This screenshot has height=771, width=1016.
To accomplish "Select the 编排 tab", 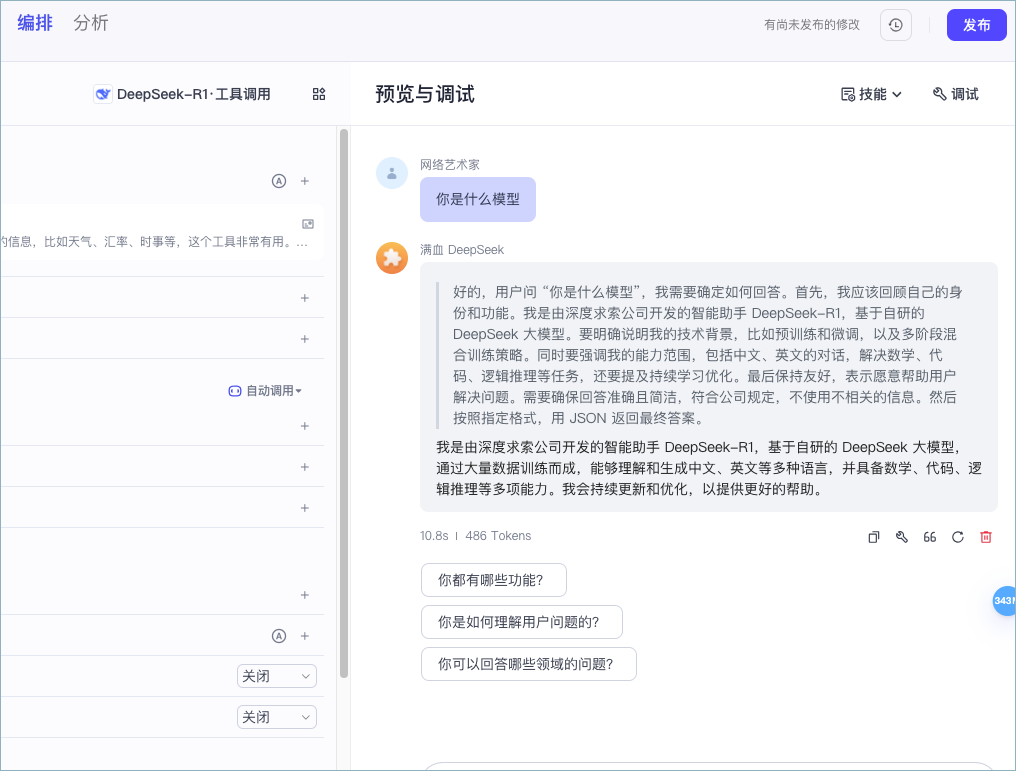I will click(x=35, y=23).
